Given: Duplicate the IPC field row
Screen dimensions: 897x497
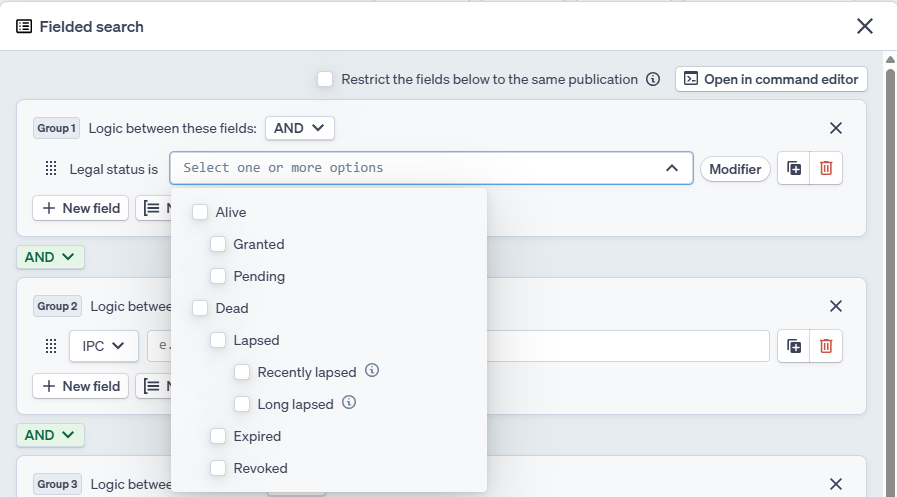Looking at the screenshot, I should [x=794, y=346].
